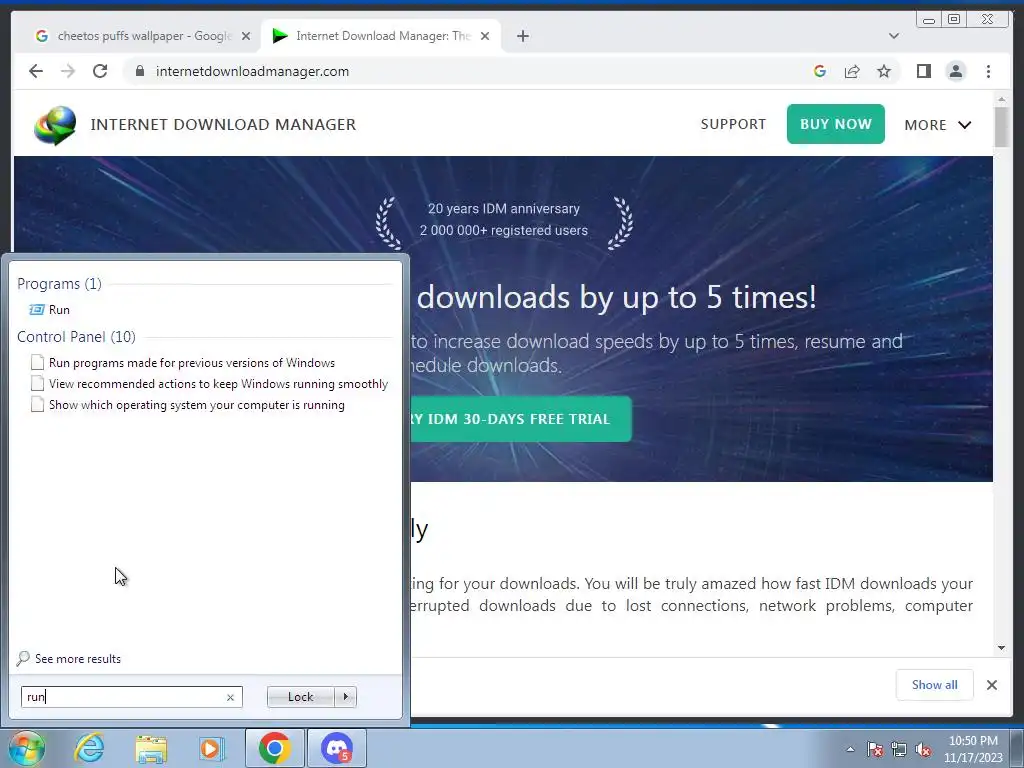Click the Lock button
Image resolution: width=1024 pixels, height=768 pixels.
click(300, 697)
